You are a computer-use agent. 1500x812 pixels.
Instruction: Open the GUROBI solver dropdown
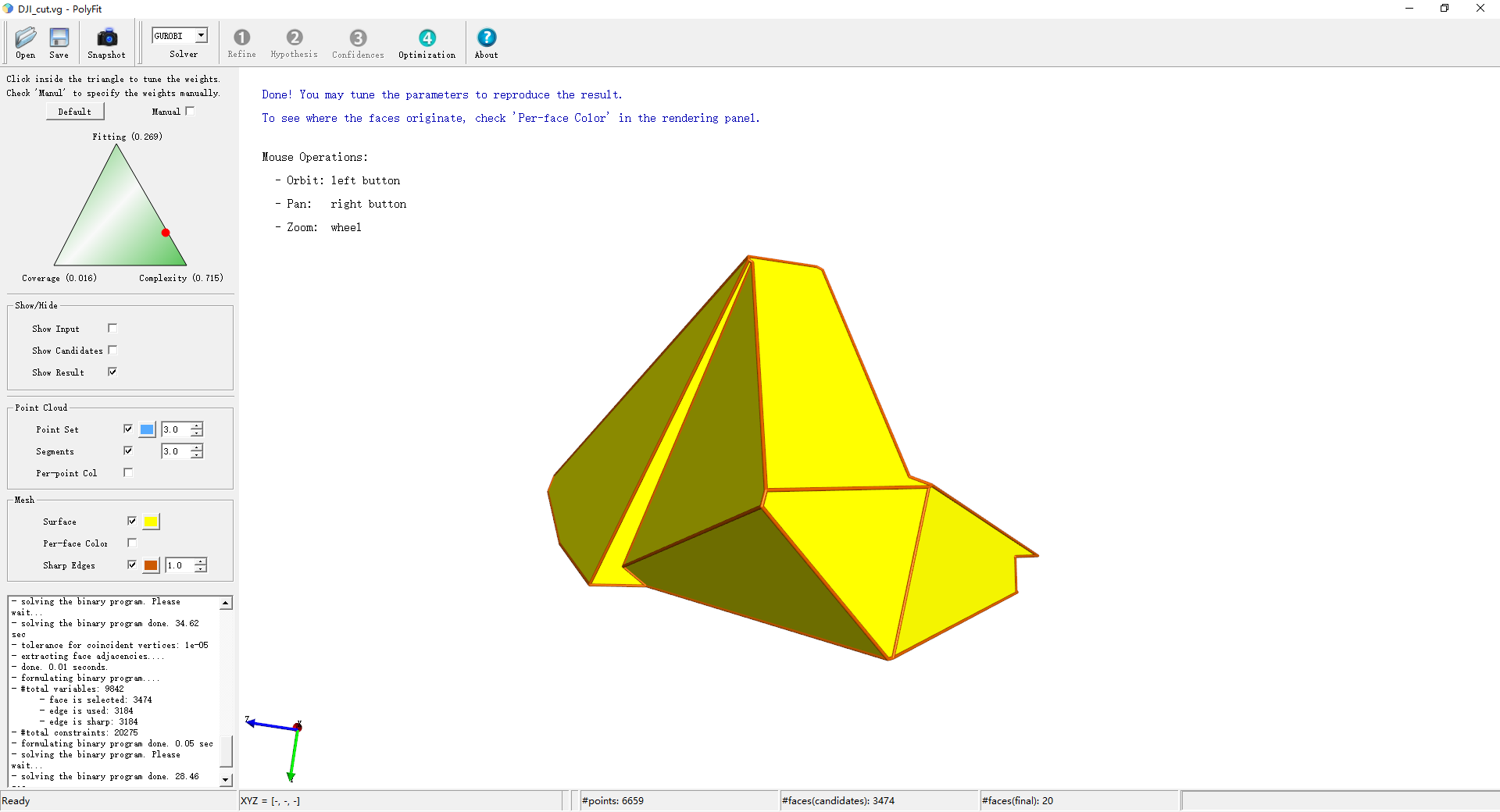[x=201, y=36]
